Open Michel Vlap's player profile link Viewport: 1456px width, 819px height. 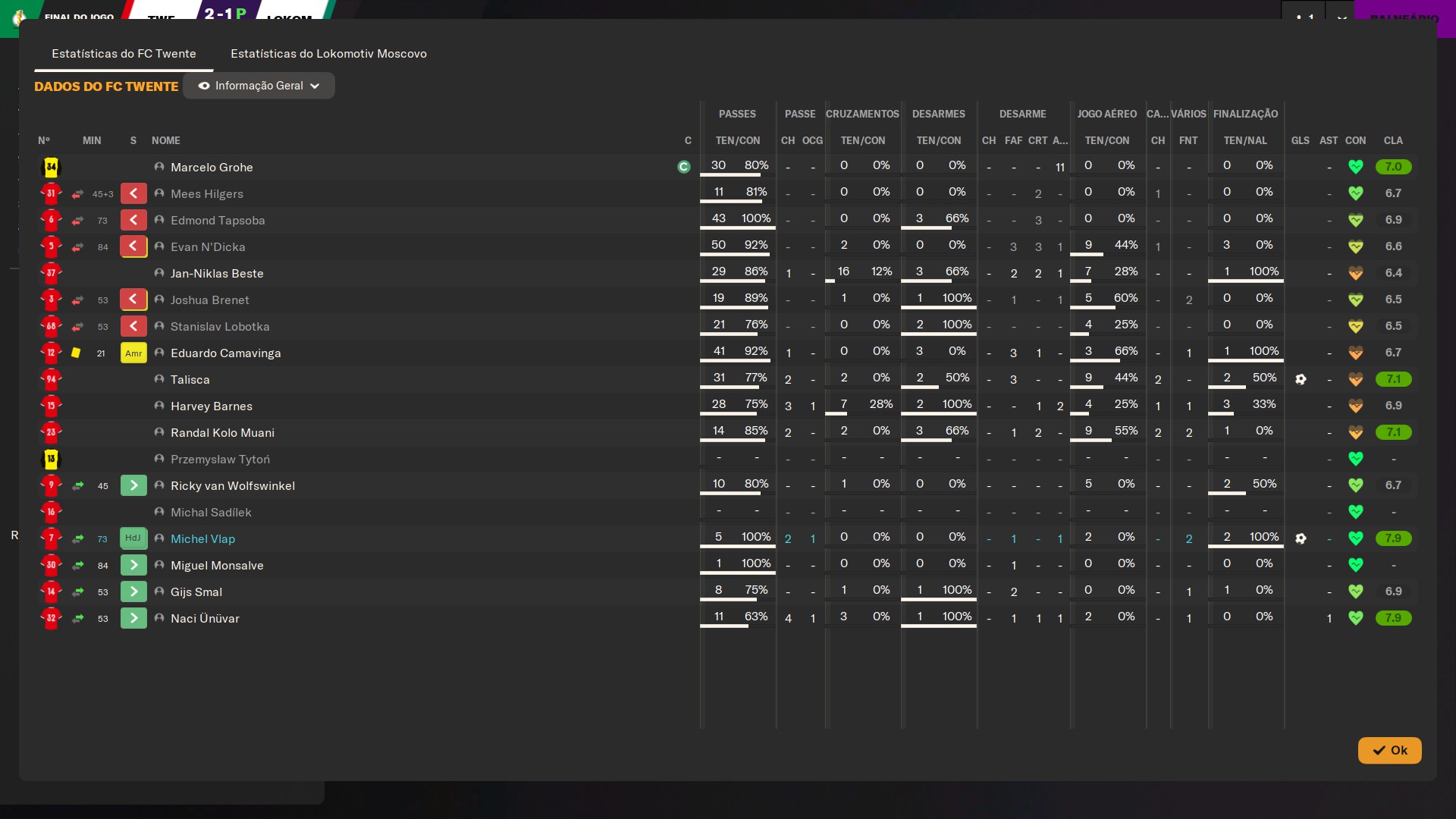[202, 538]
